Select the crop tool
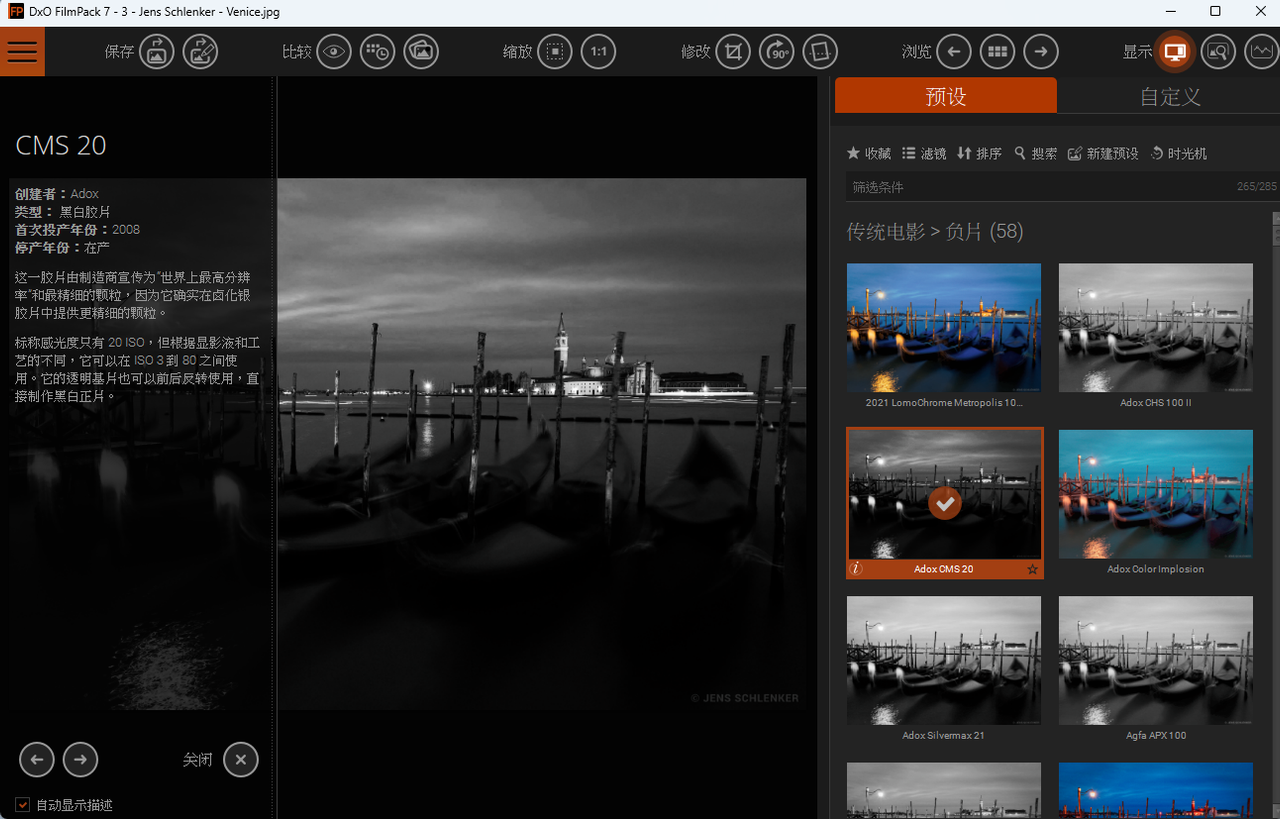The image size is (1280, 819). coord(734,52)
